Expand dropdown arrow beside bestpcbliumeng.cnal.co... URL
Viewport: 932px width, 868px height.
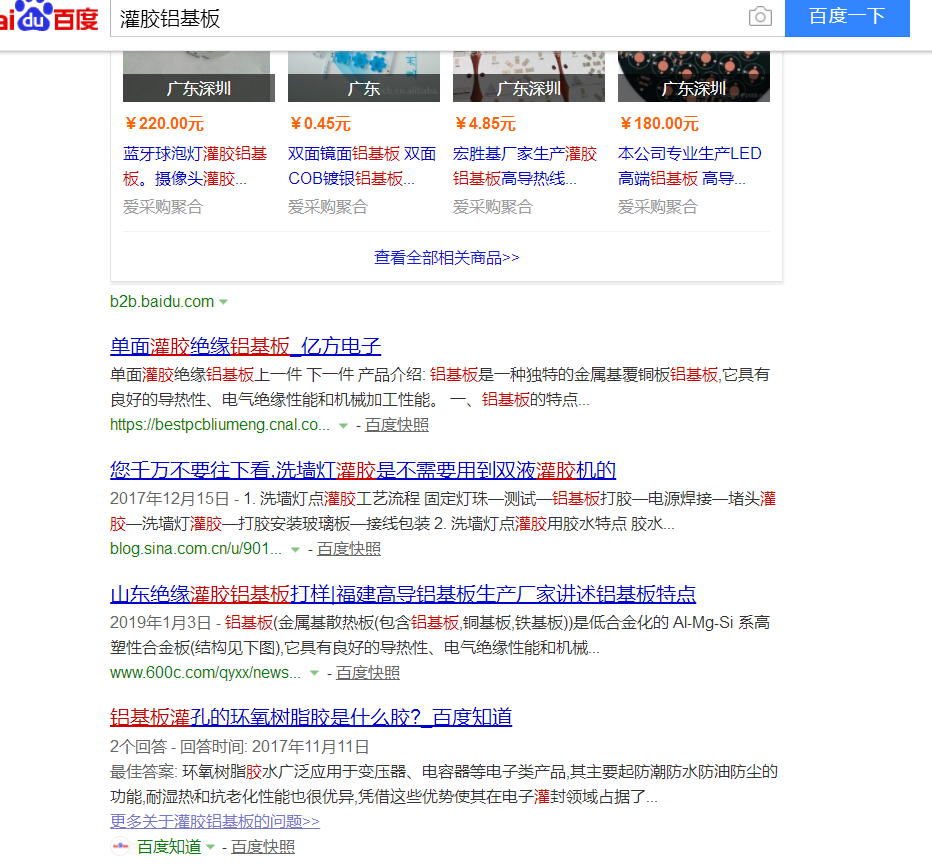click(x=343, y=426)
